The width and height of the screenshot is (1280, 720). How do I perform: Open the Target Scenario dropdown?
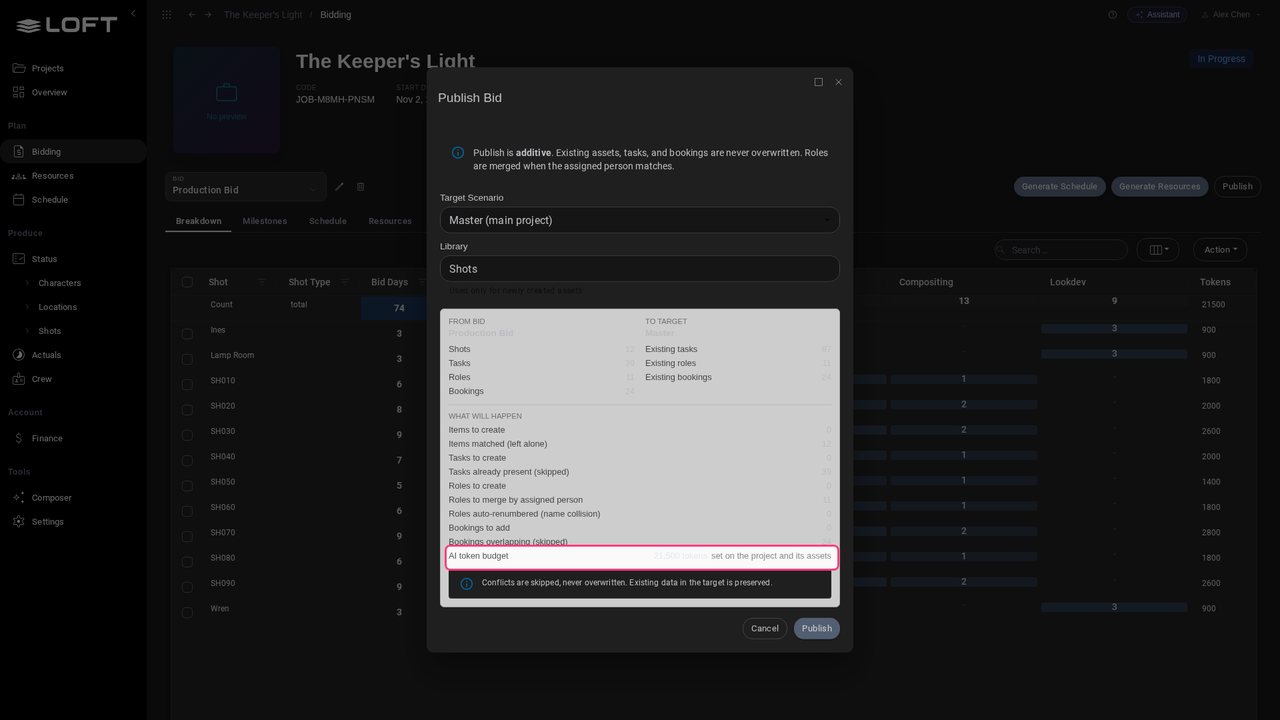pyautogui.click(x=640, y=220)
